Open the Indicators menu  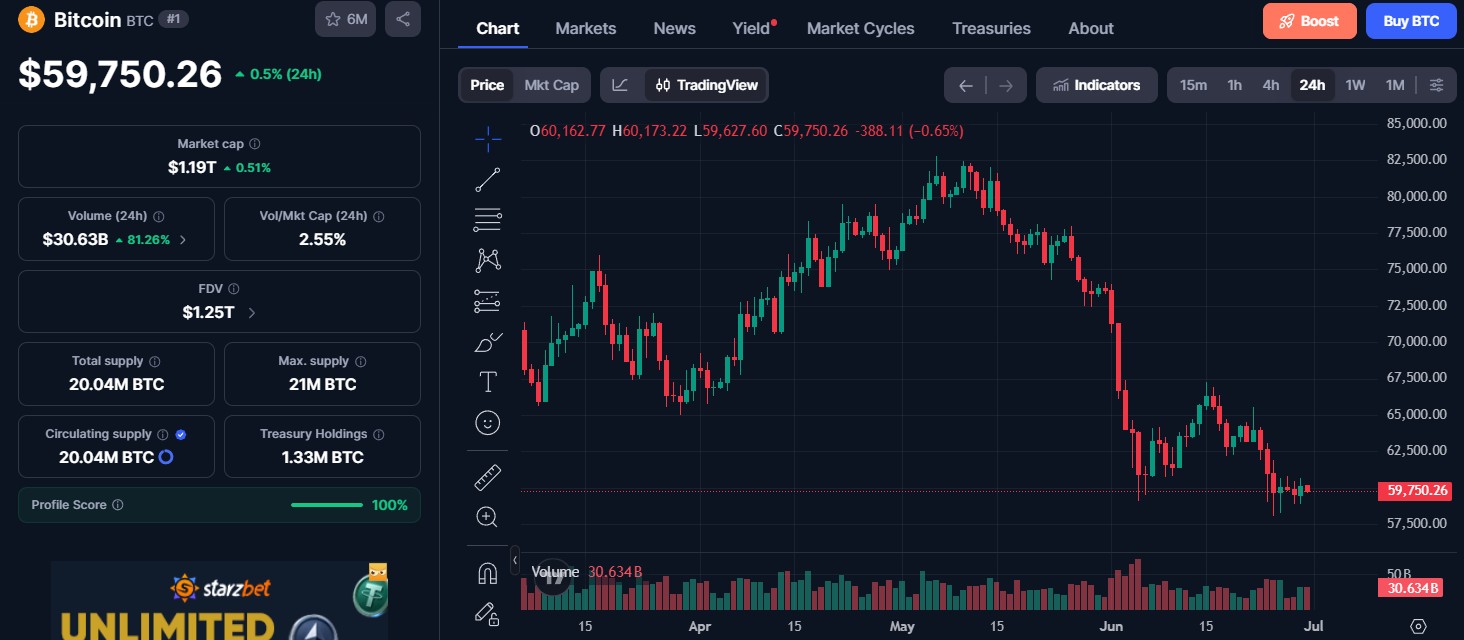coord(1096,85)
